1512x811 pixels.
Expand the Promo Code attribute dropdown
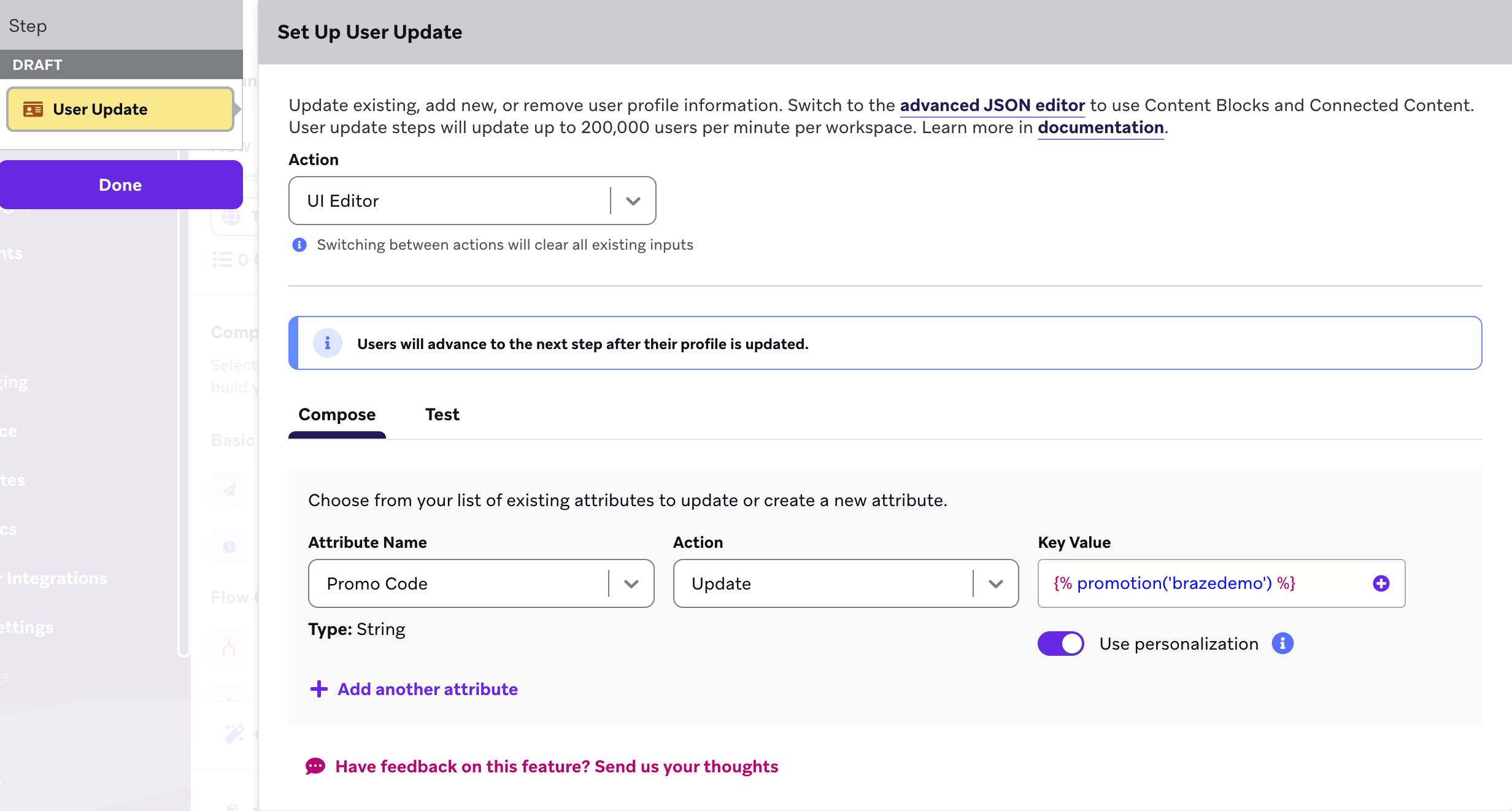pos(631,583)
